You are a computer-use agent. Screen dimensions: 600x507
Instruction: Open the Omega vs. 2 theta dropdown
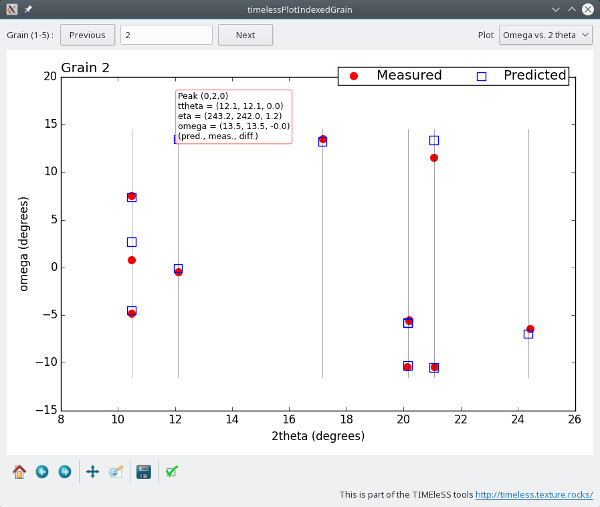[546, 35]
